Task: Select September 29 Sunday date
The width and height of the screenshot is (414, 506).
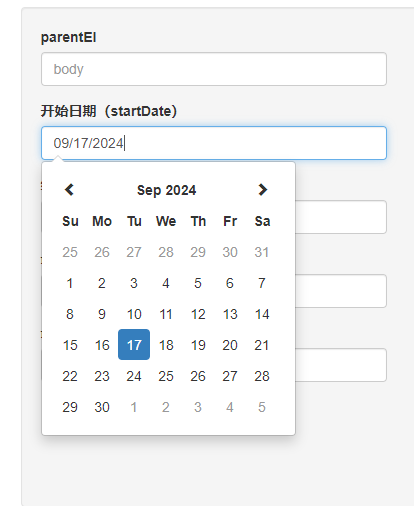Action: pyautogui.click(x=70, y=407)
